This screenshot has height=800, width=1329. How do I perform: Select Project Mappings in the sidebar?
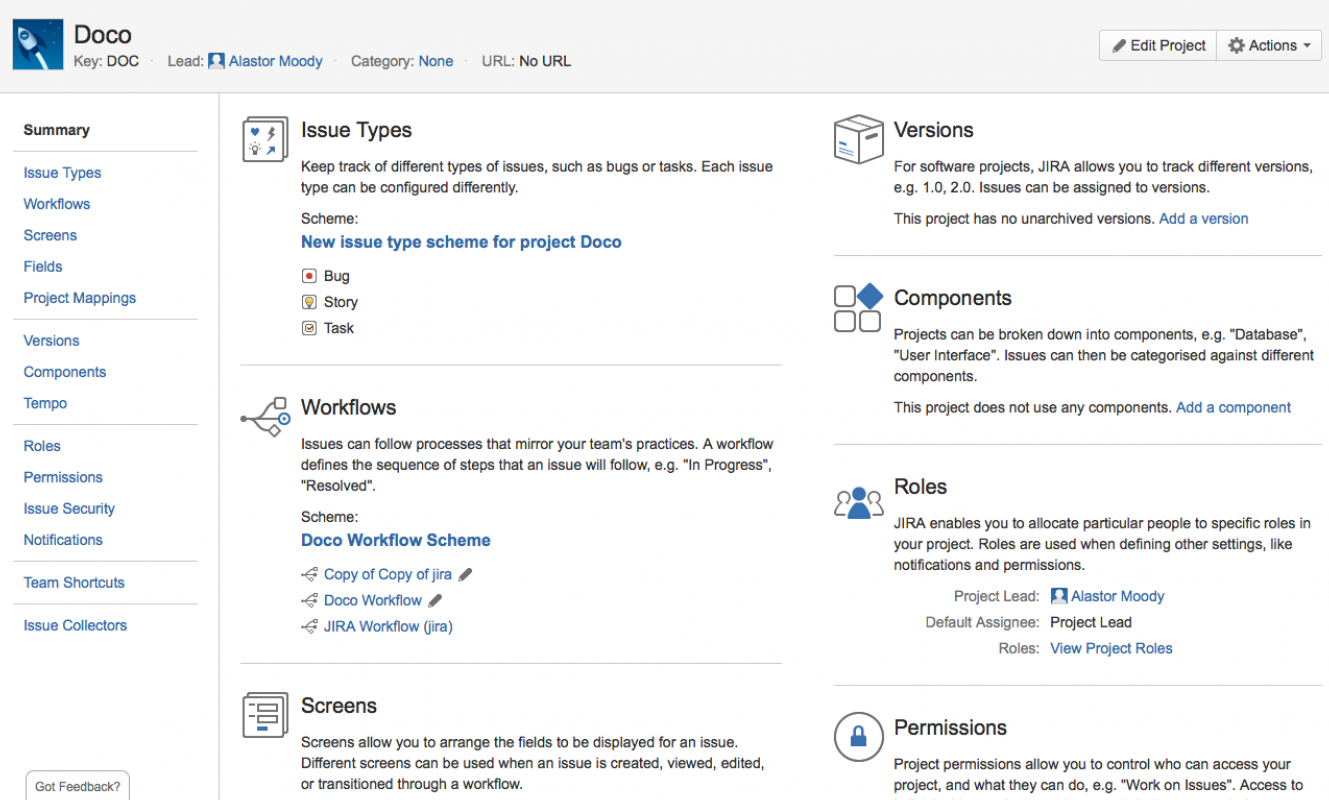[x=80, y=298]
